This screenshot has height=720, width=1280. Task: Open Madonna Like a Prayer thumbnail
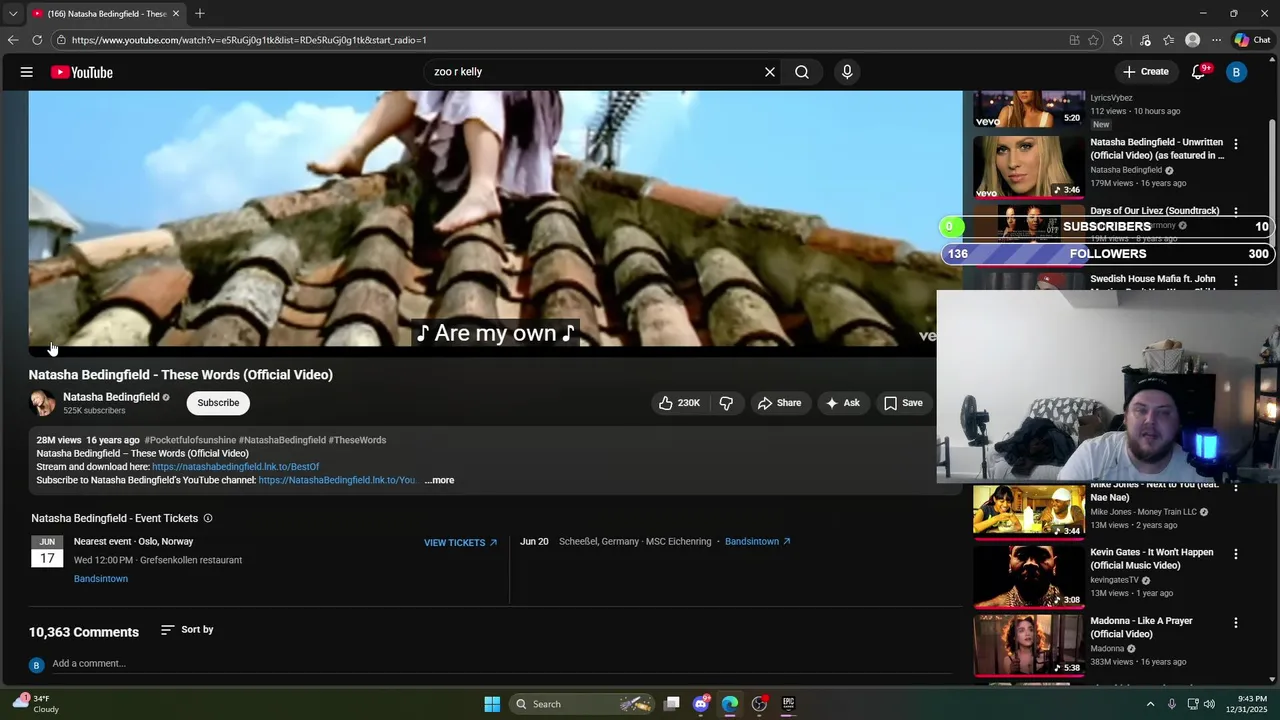(x=1029, y=645)
